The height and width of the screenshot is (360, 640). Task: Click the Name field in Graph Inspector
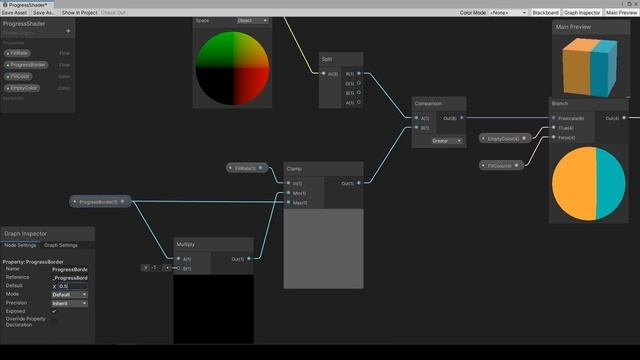(x=70, y=269)
